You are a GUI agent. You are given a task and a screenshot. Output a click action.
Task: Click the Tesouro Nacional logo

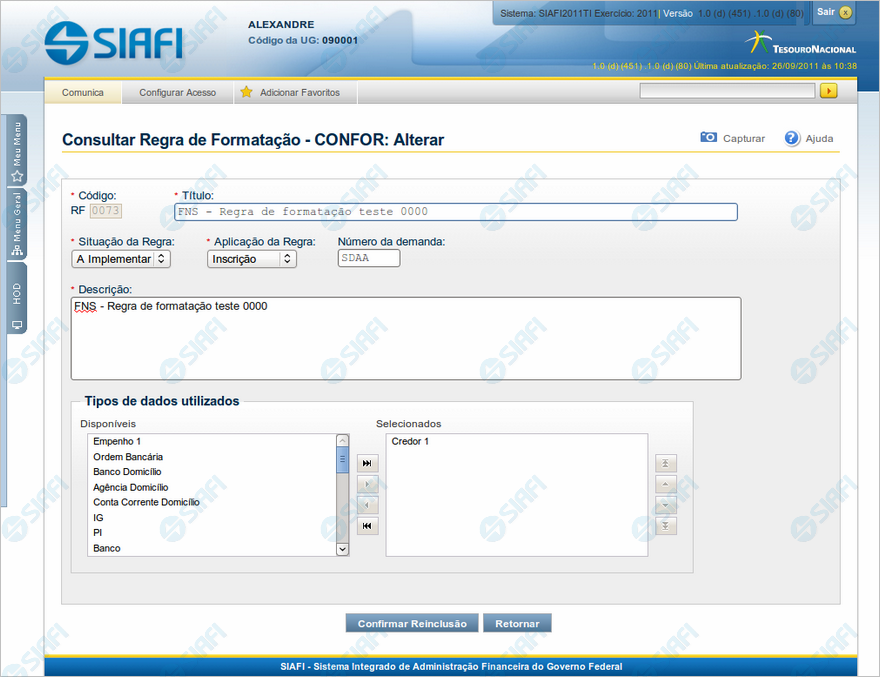click(x=801, y=44)
